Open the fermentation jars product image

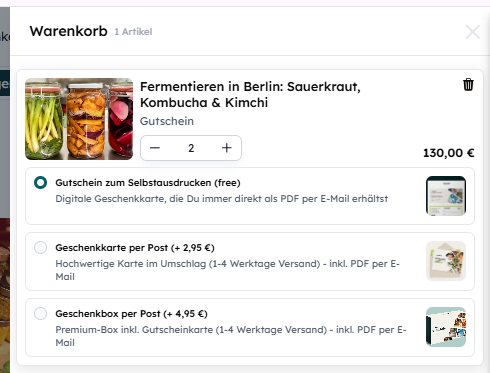[x=79, y=119]
